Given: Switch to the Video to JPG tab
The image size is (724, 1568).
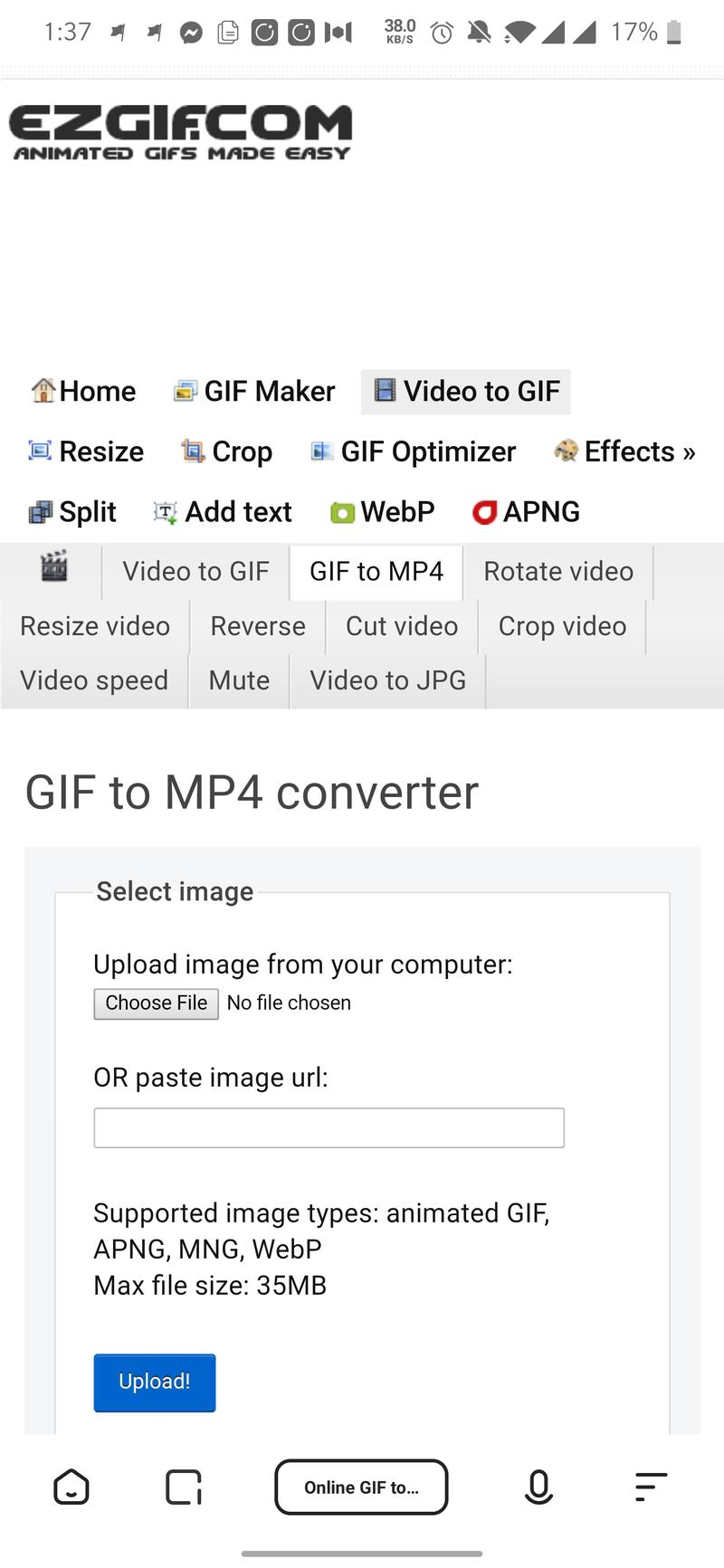Looking at the screenshot, I should coord(387,680).
